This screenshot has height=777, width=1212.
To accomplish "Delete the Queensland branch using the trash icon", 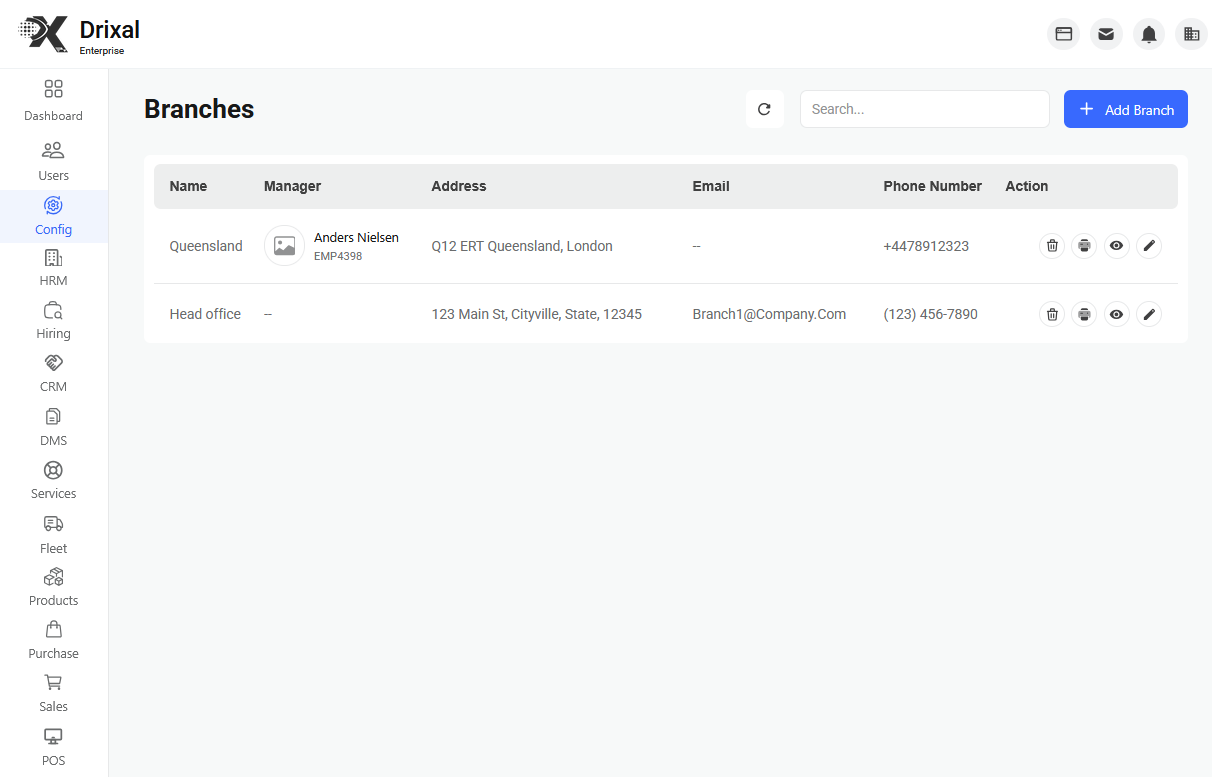I will 1051,245.
